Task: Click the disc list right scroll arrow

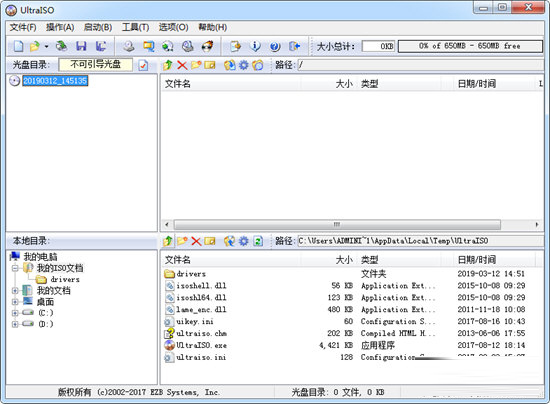Action: pyautogui.click(x=537, y=224)
